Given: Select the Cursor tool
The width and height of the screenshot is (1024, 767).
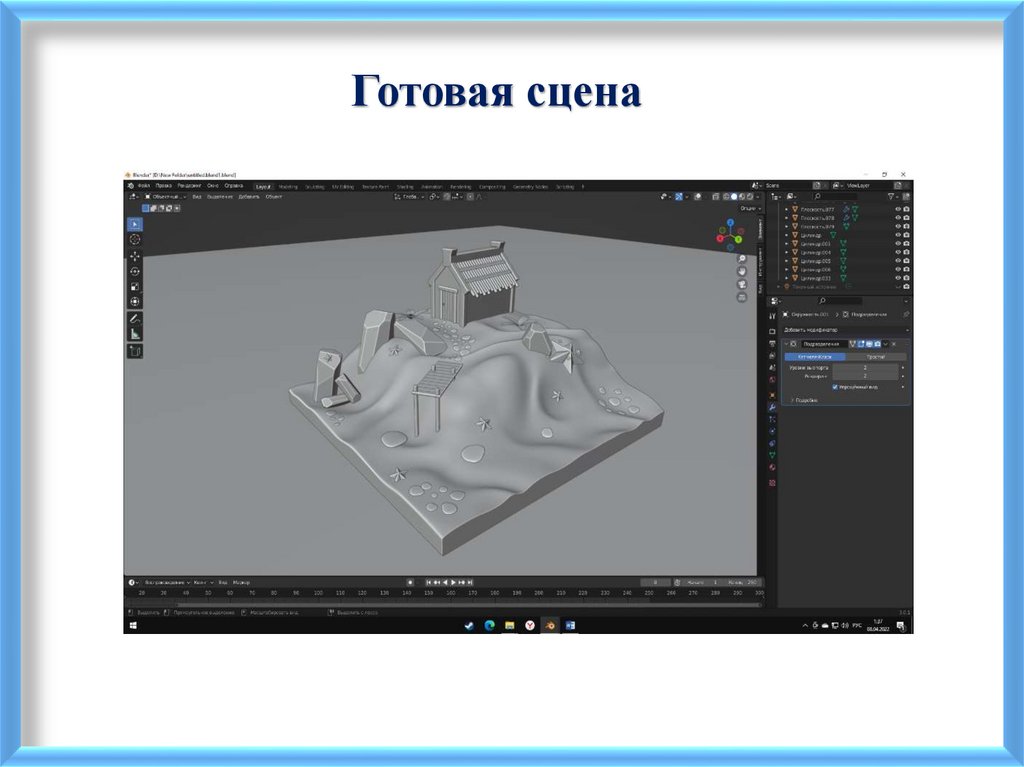Looking at the screenshot, I should (x=135, y=240).
